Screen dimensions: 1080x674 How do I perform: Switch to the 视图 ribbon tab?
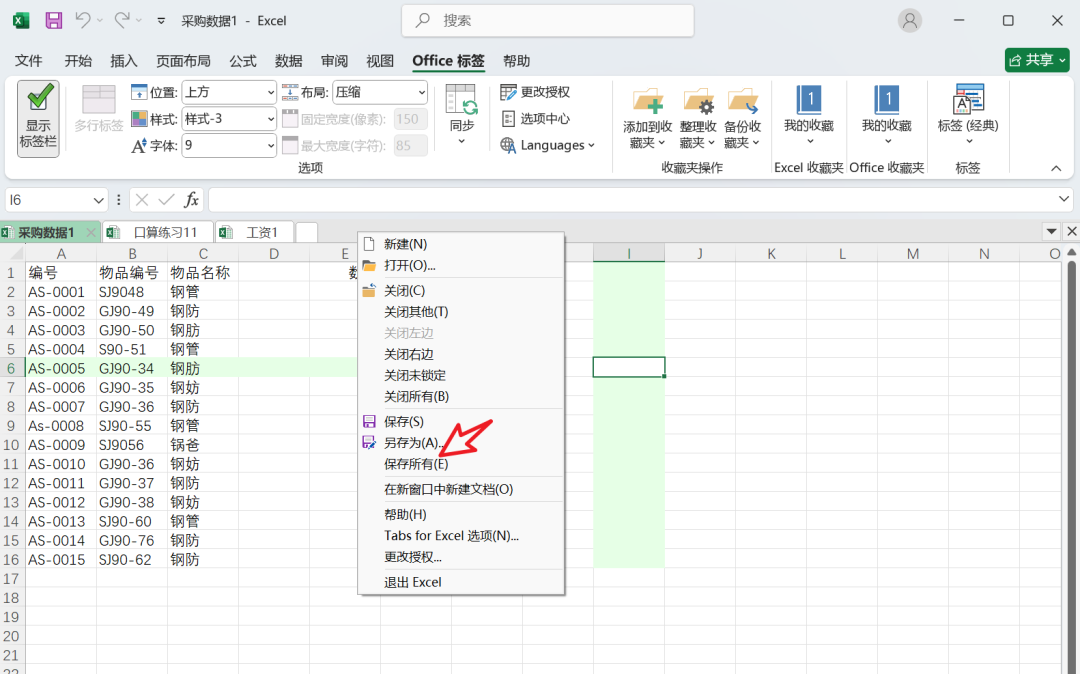coord(380,61)
